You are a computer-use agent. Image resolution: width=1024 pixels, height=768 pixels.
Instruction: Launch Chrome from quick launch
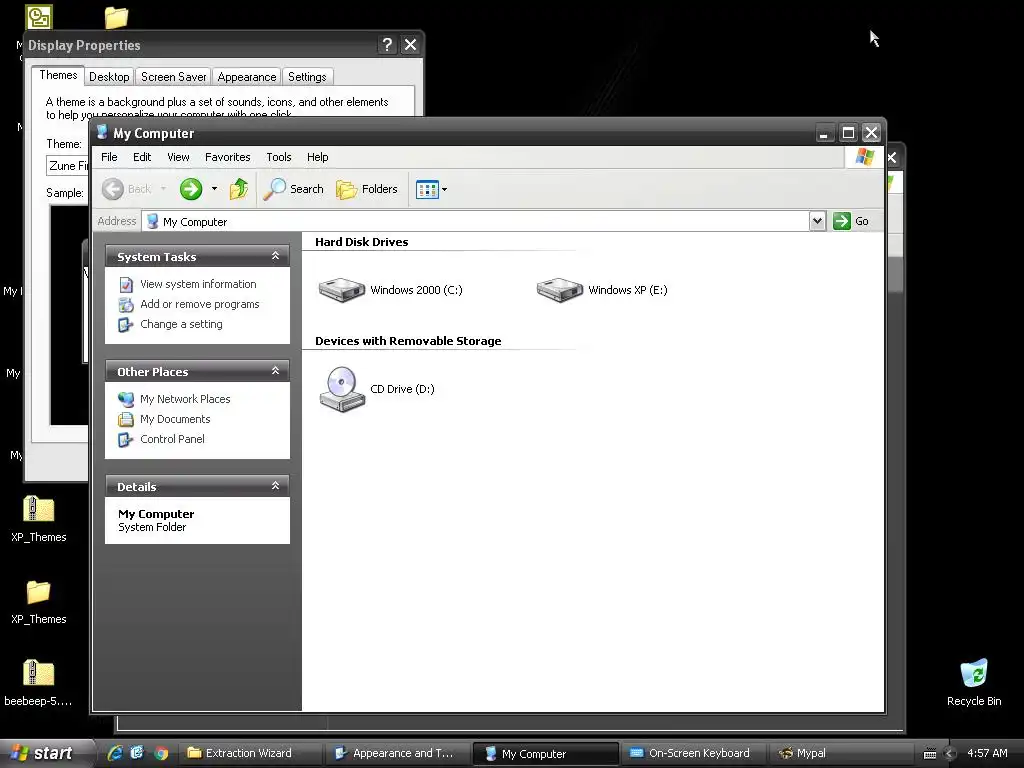(x=161, y=753)
